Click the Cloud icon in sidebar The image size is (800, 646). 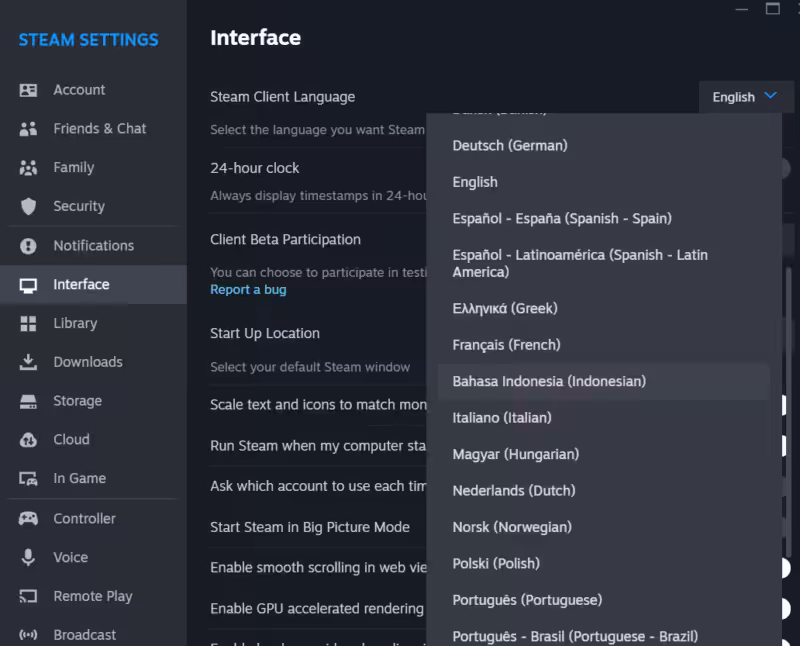28,440
